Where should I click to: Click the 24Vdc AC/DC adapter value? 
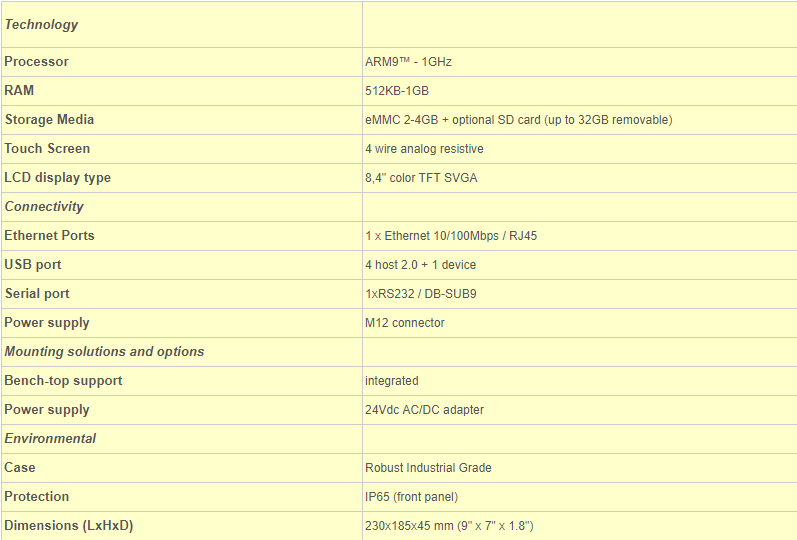[x=423, y=410]
